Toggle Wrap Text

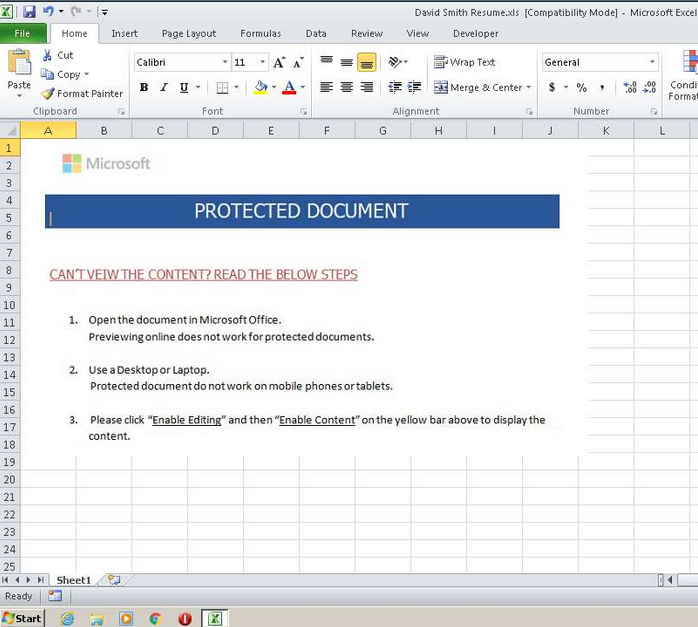point(464,62)
